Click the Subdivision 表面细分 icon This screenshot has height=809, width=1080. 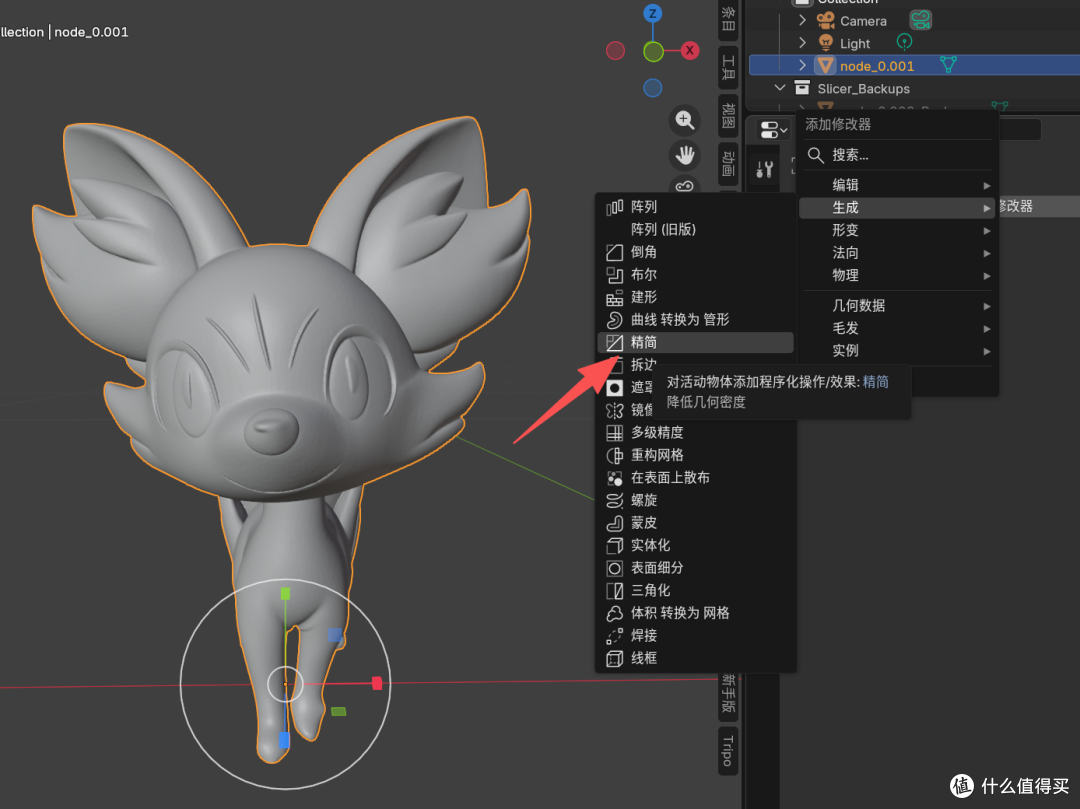tap(614, 568)
